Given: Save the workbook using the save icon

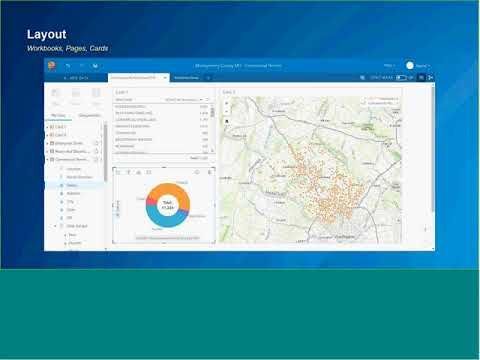Looking at the screenshot, I should 95,66.
